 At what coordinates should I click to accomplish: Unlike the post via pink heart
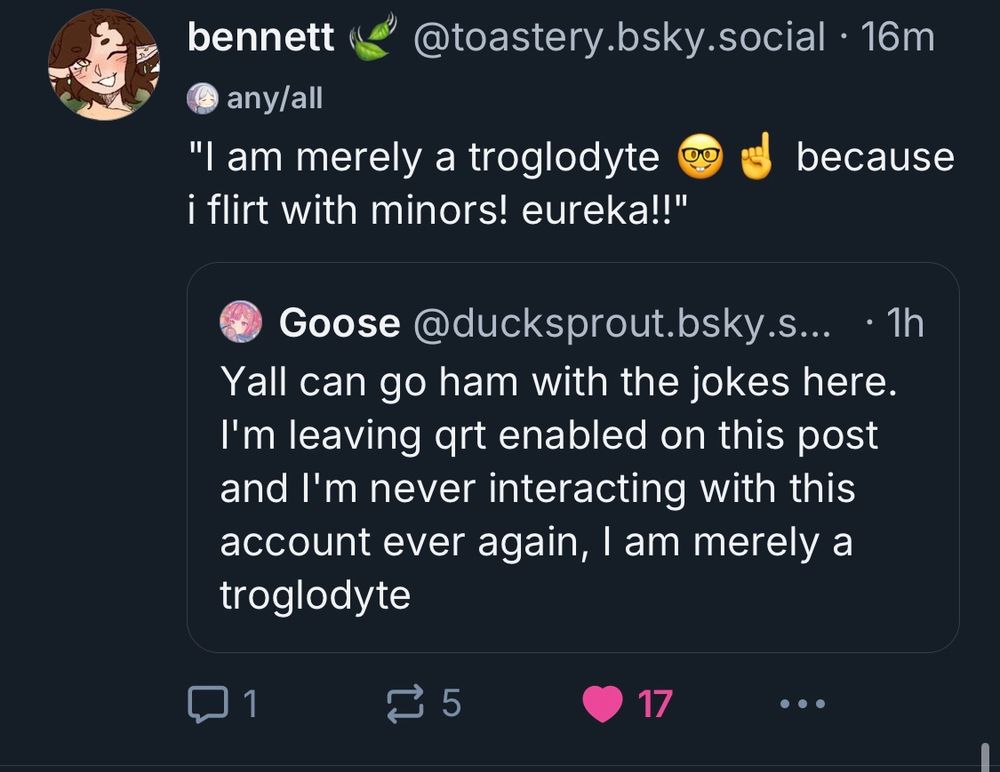click(x=602, y=705)
